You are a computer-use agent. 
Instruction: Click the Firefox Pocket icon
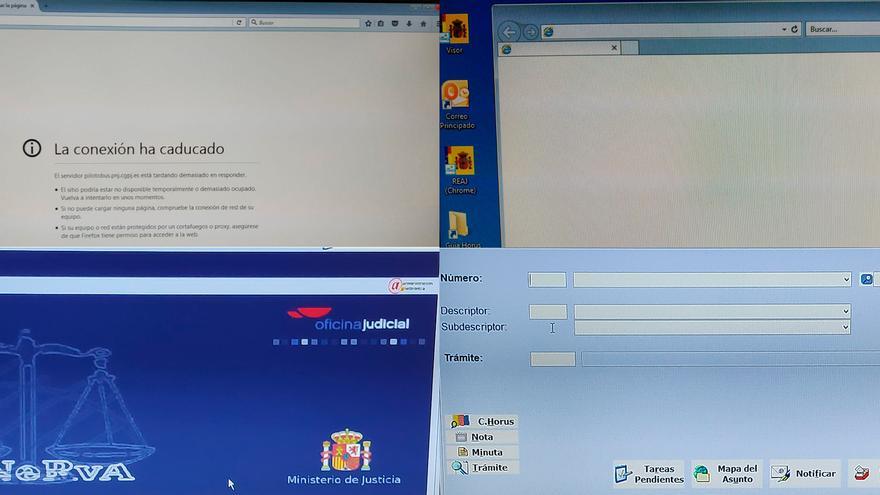(x=395, y=24)
